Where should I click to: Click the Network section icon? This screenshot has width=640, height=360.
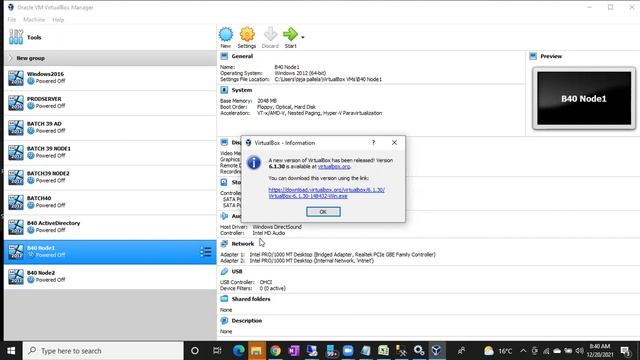tap(224, 244)
